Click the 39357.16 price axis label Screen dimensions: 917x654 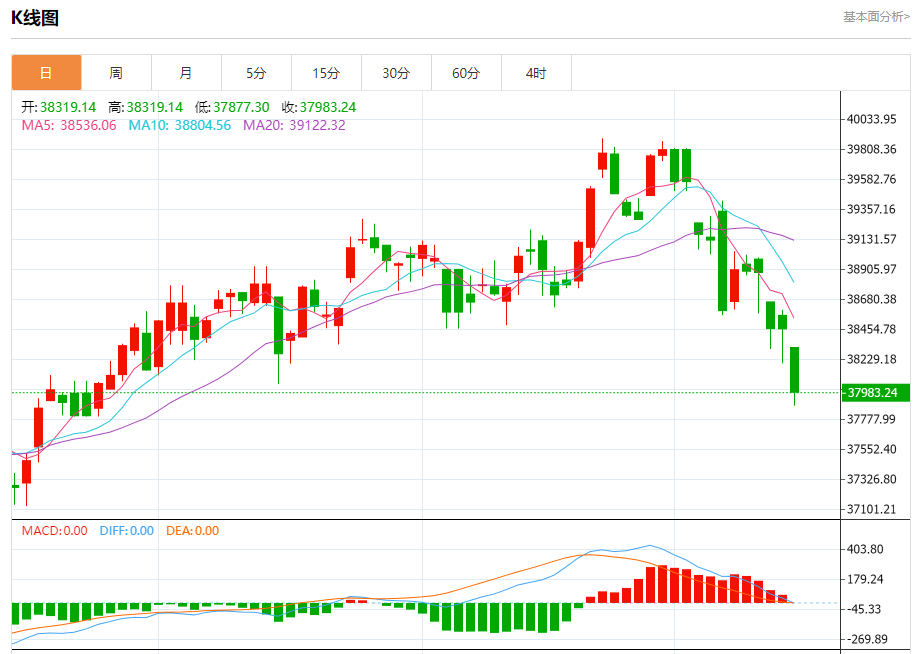(x=871, y=209)
